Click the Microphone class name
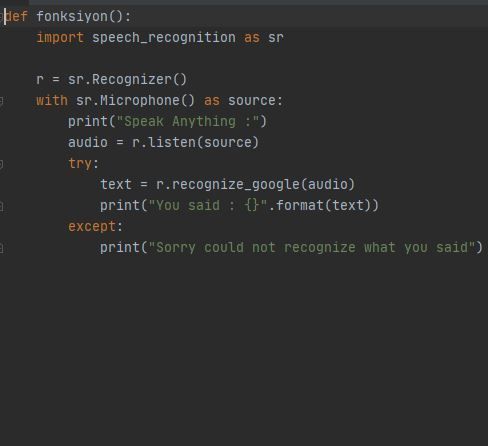 pos(139,101)
